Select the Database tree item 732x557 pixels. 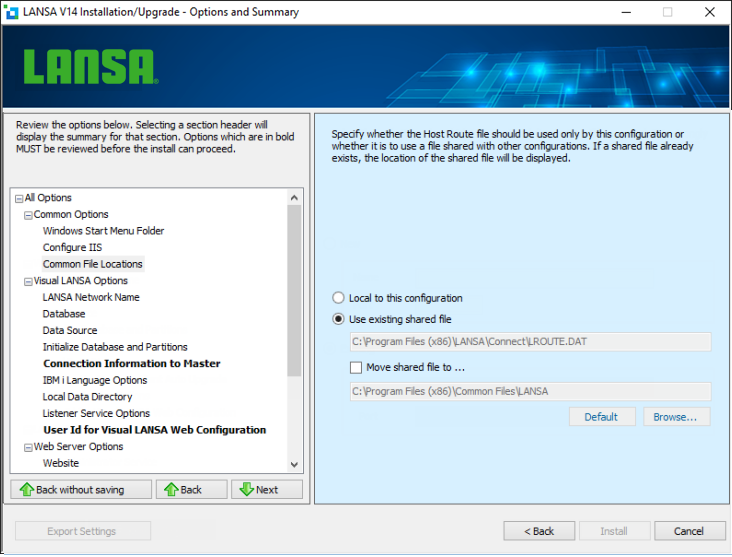[x=64, y=314]
